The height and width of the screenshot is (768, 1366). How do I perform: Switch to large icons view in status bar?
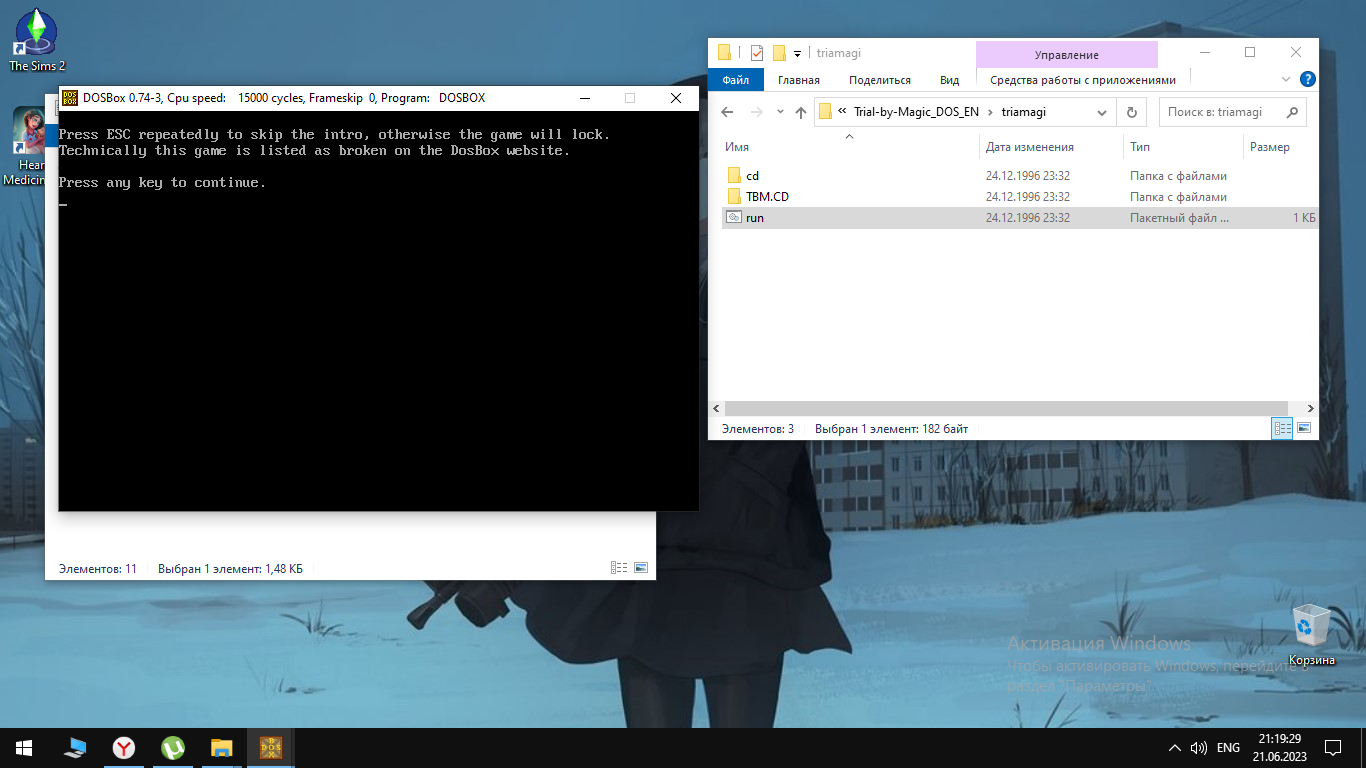pyautogui.click(x=1303, y=429)
